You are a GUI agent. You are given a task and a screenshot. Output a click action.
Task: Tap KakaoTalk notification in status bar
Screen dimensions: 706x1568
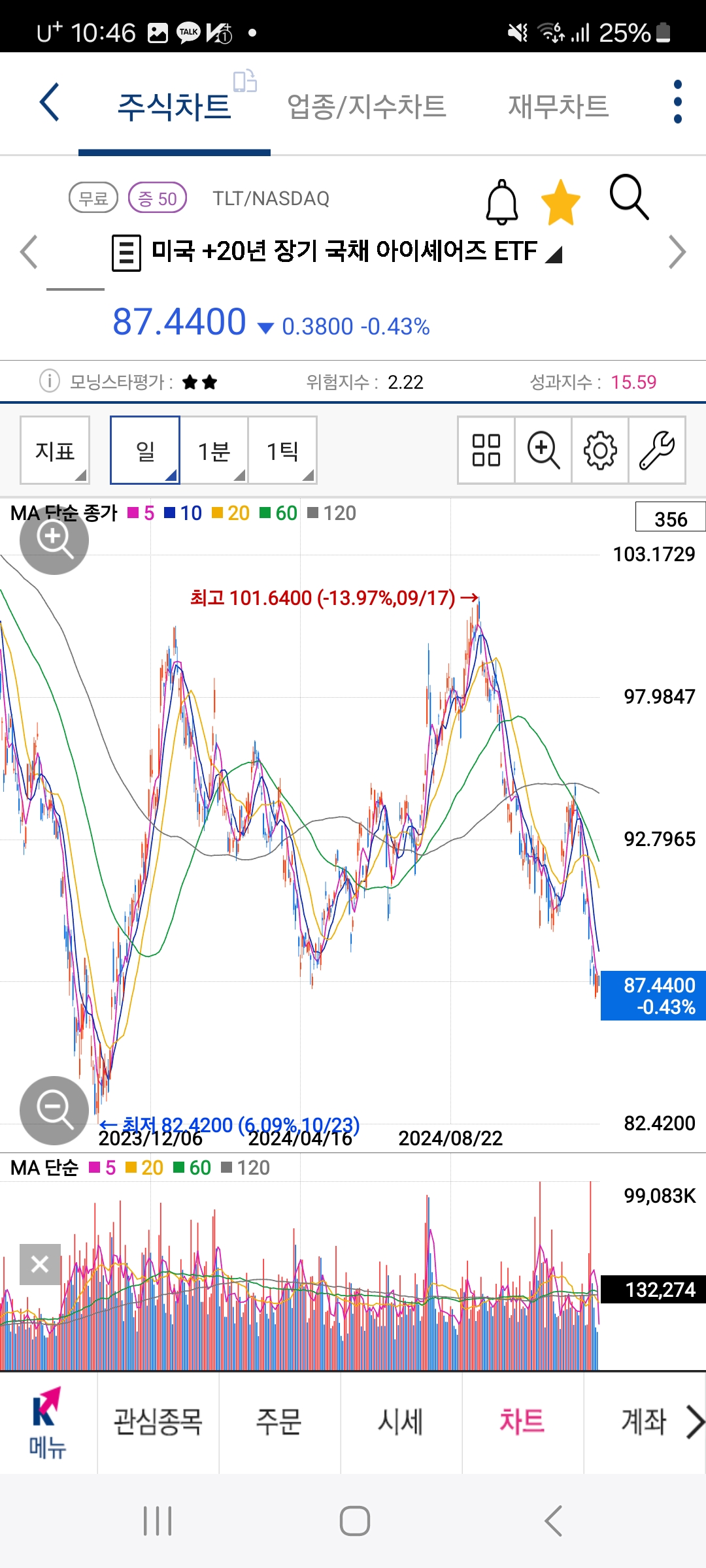tap(189, 33)
